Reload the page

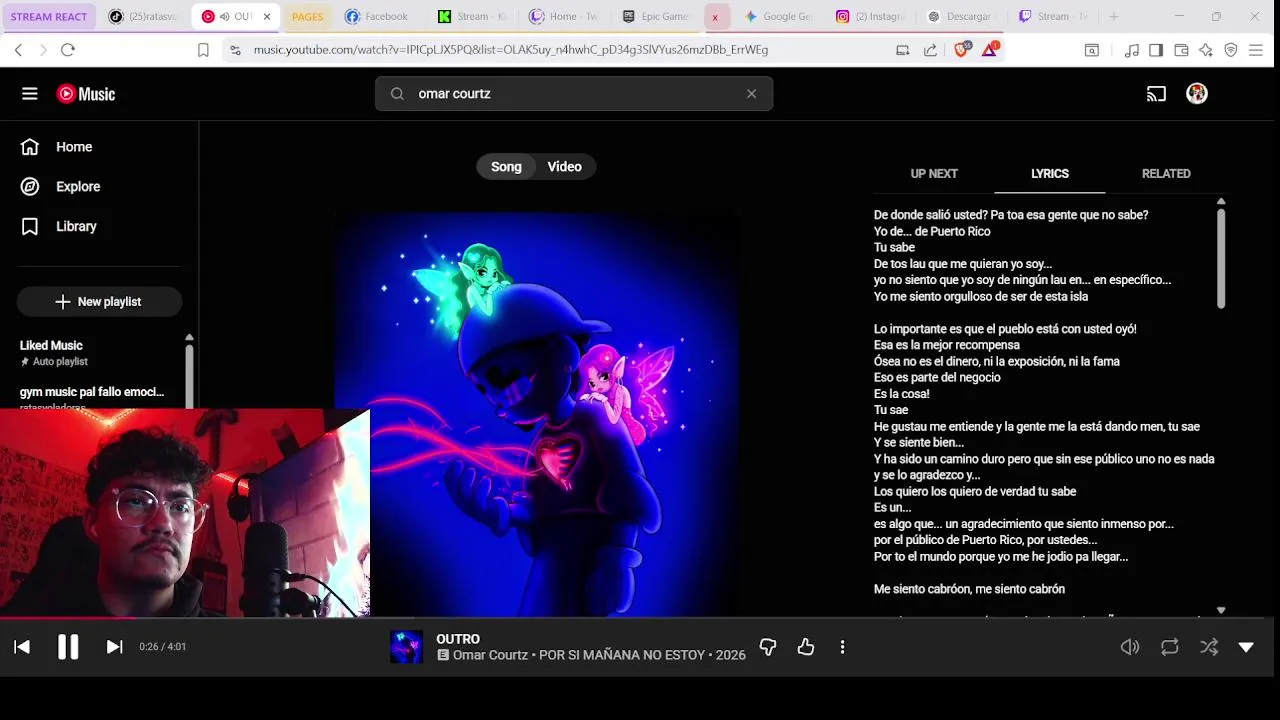(x=68, y=50)
